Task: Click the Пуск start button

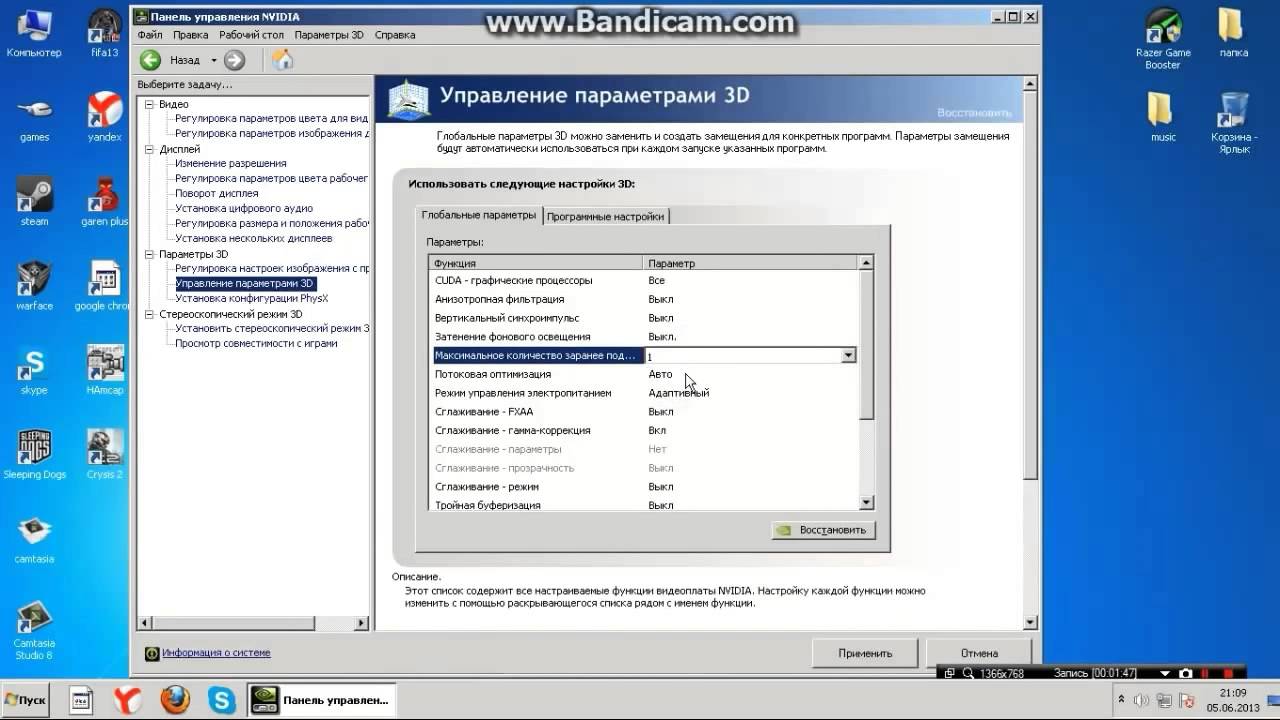Action: [27, 699]
